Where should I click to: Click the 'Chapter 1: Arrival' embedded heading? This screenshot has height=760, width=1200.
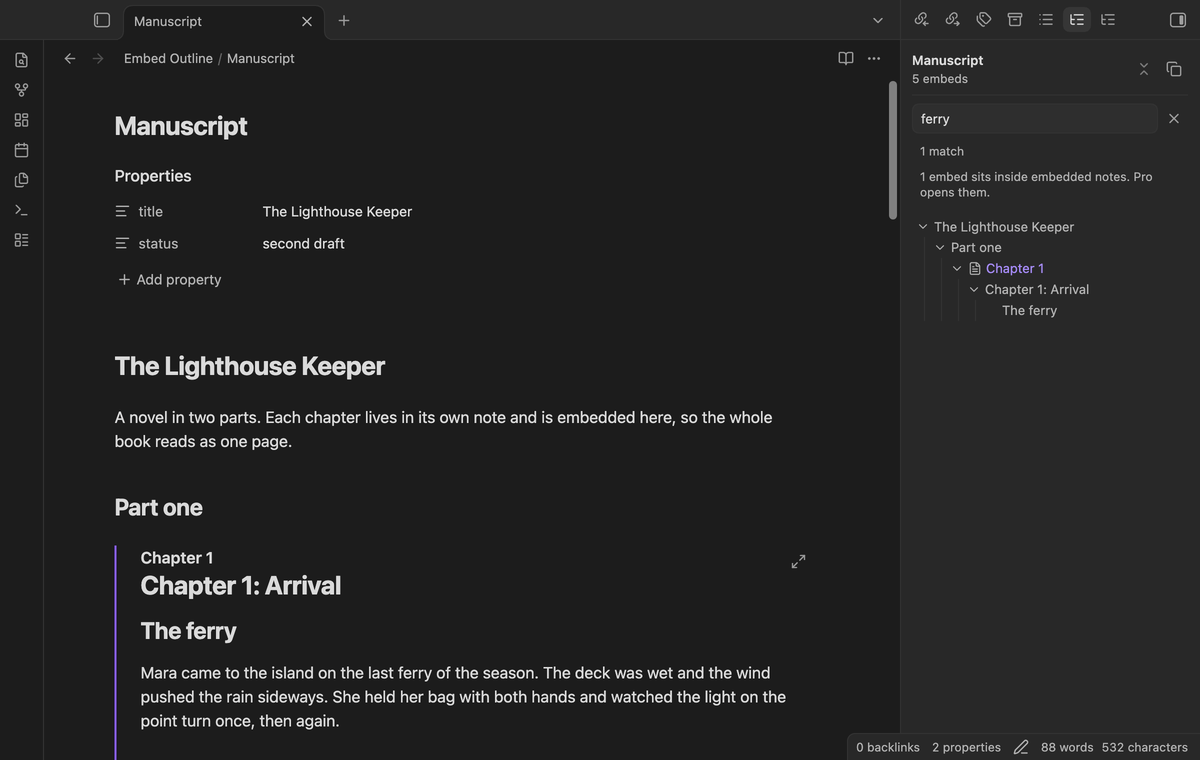[x=241, y=586]
